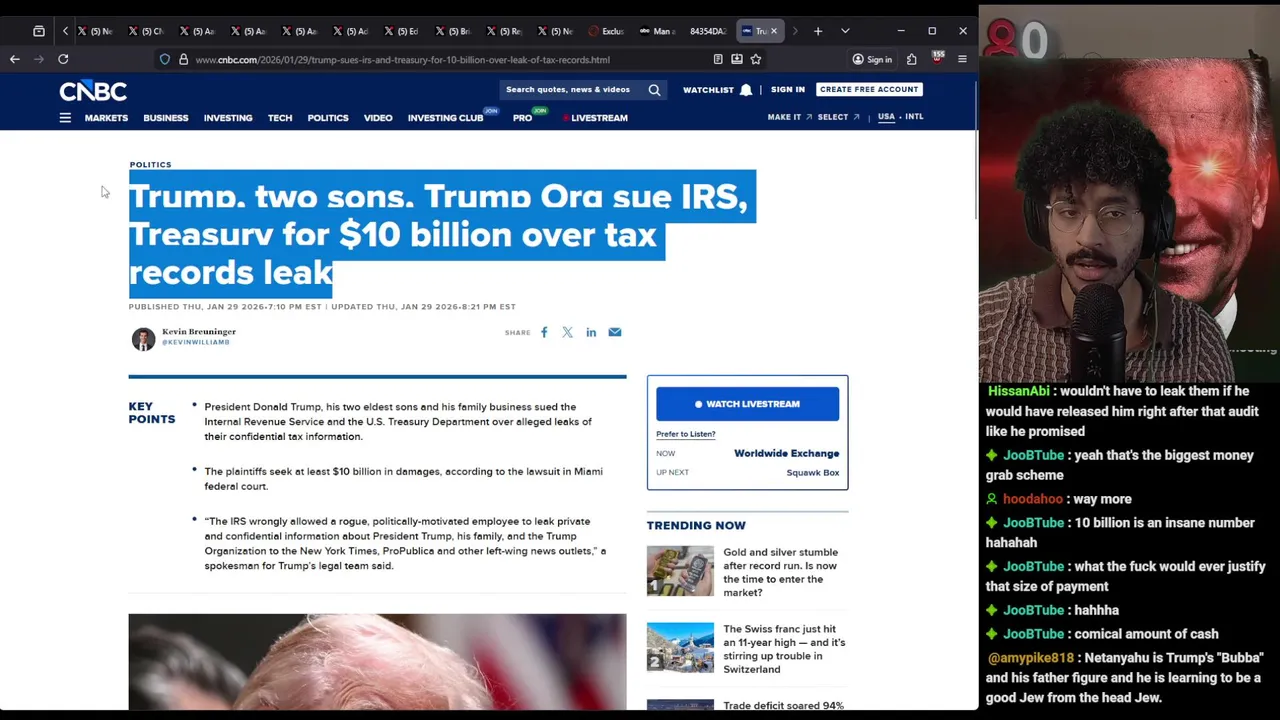Open author Kevin Breuninger's page
Viewport: 1280px width, 720px height.
point(199,332)
